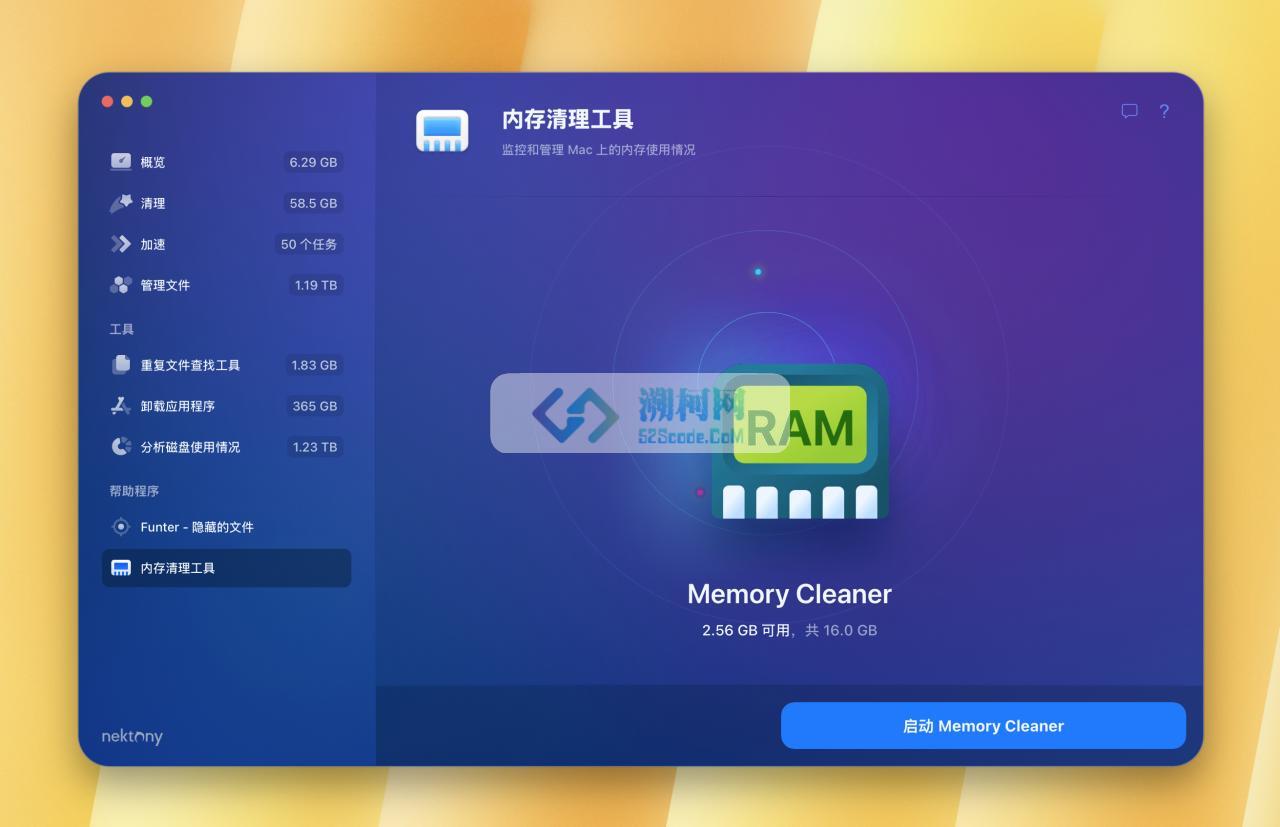Click the 1.19 TB manage files badge
The width and height of the screenshot is (1280, 827).
tap(316, 285)
